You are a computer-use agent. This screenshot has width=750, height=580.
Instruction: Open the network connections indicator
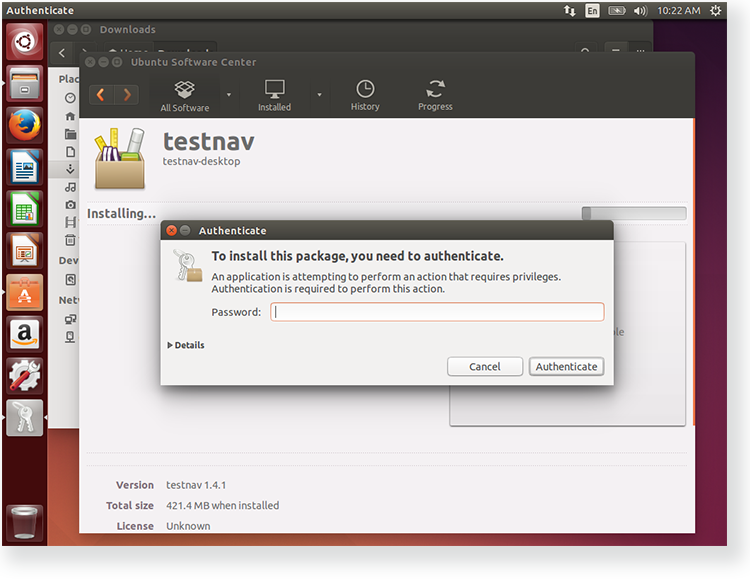(x=570, y=11)
